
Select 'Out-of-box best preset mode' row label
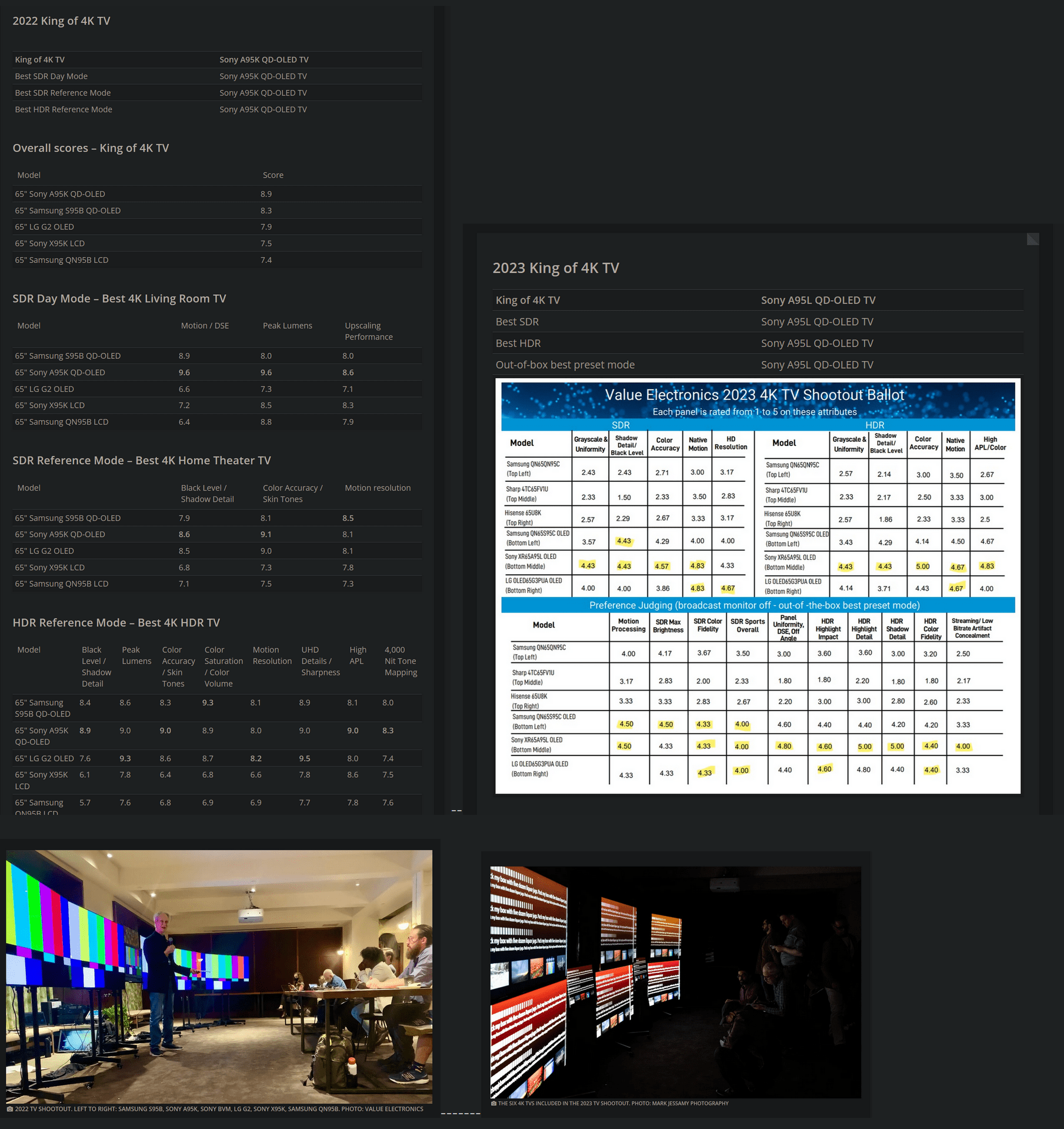point(565,365)
